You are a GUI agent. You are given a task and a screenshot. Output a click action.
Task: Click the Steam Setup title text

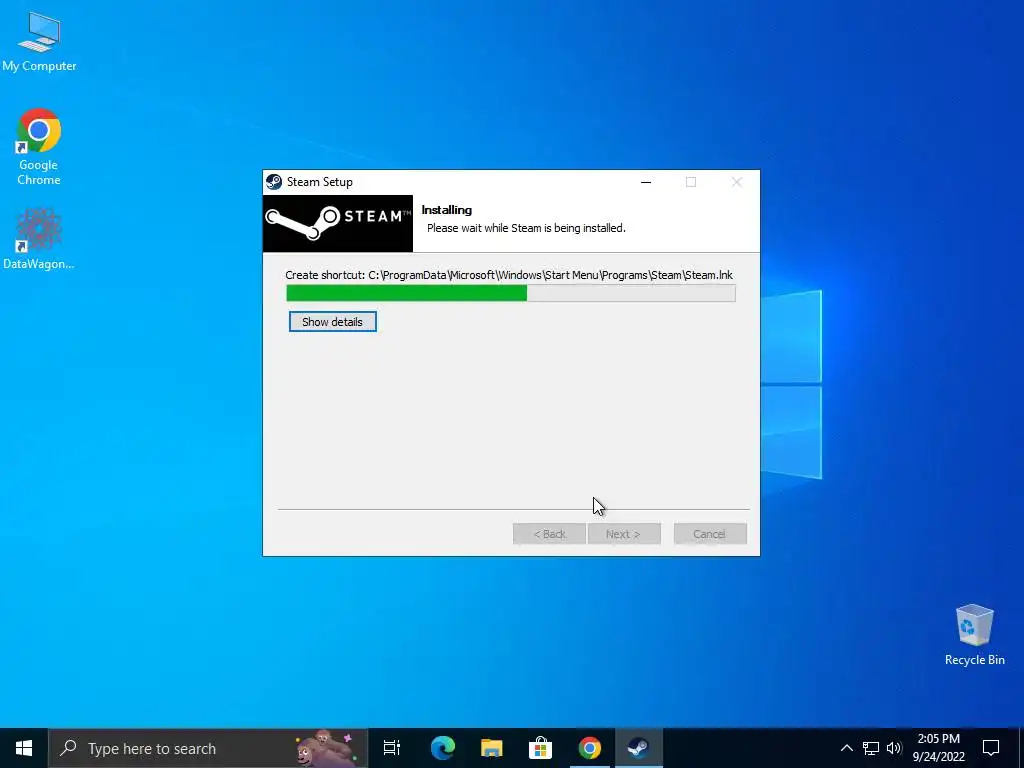pyautogui.click(x=319, y=182)
